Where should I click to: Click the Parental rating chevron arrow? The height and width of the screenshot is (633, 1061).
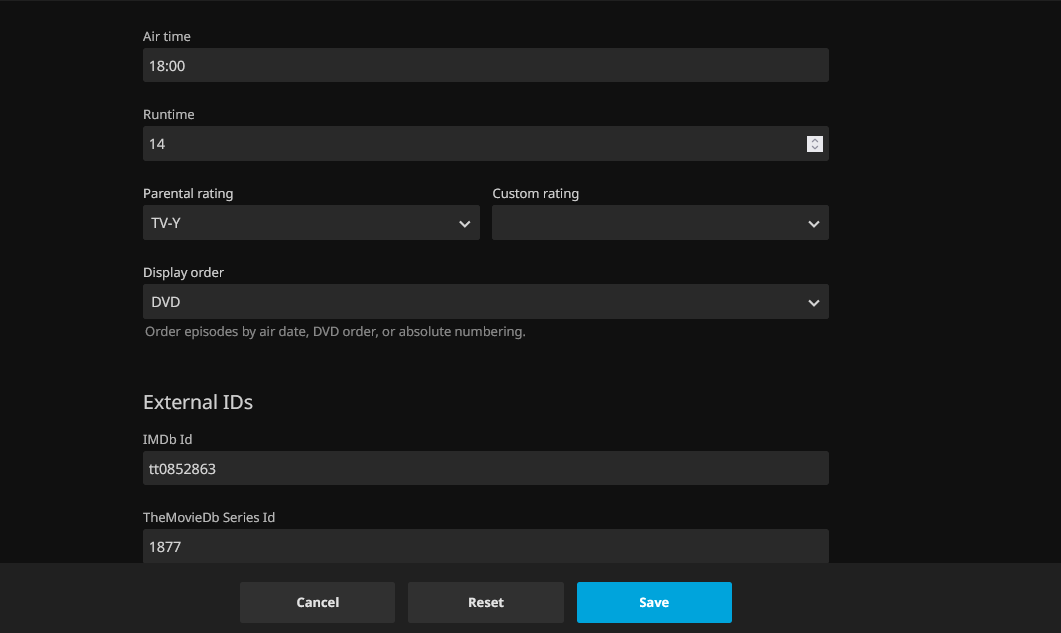click(x=464, y=224)
